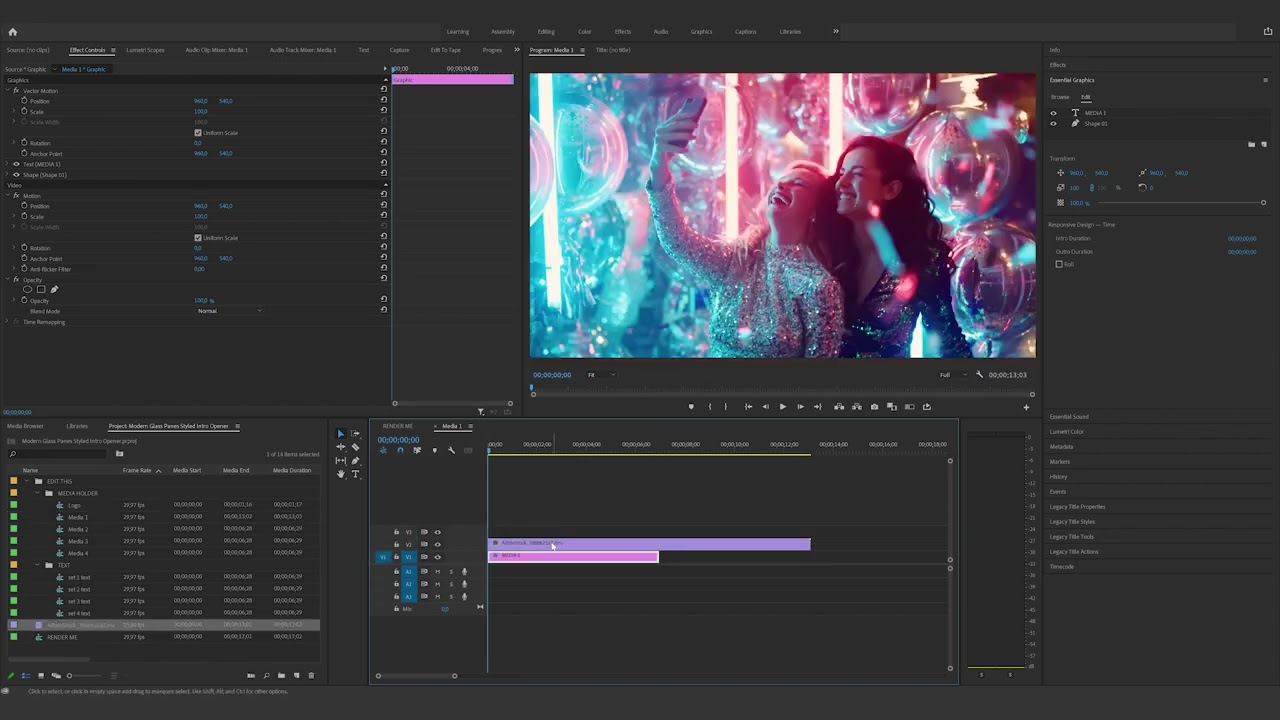
Task: Select the Slip tool
Action: [340, 461]
